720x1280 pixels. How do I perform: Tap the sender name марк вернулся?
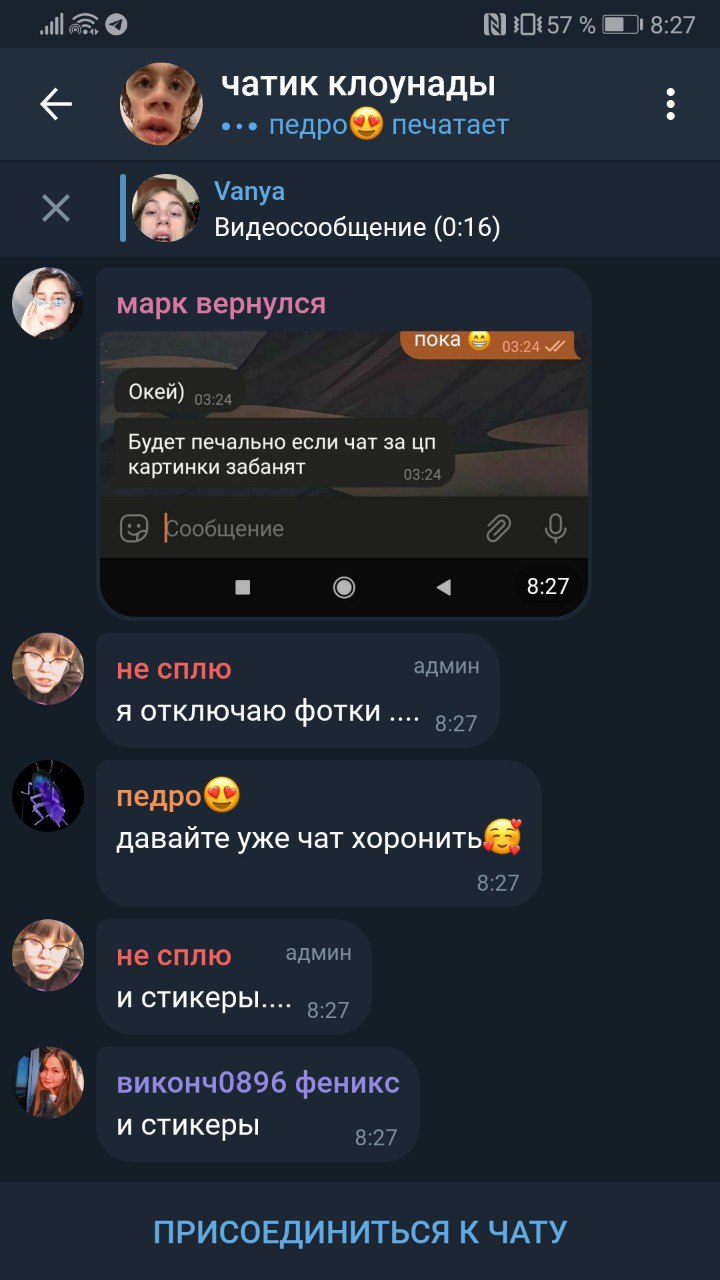coord(221,304)
